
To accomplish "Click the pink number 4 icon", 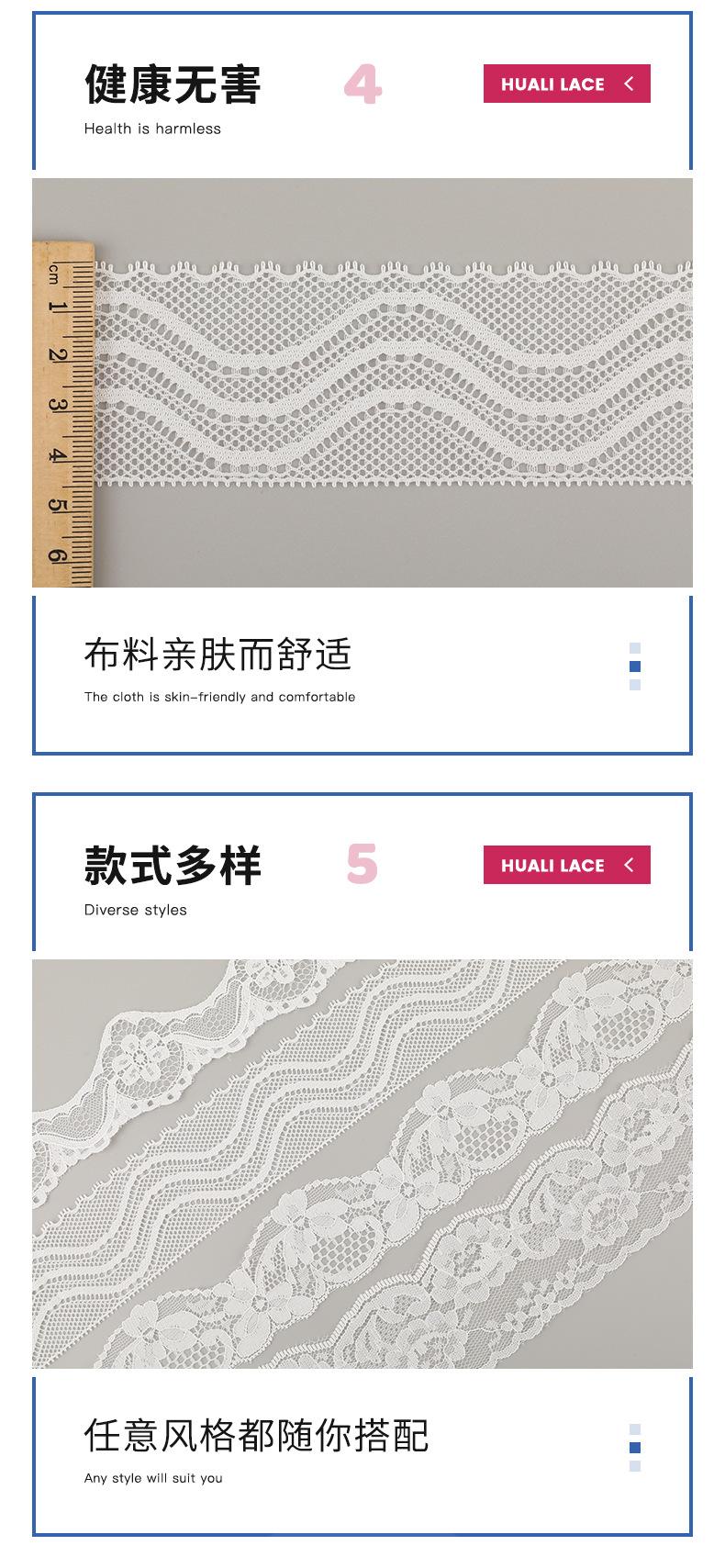I will (362, 84).
